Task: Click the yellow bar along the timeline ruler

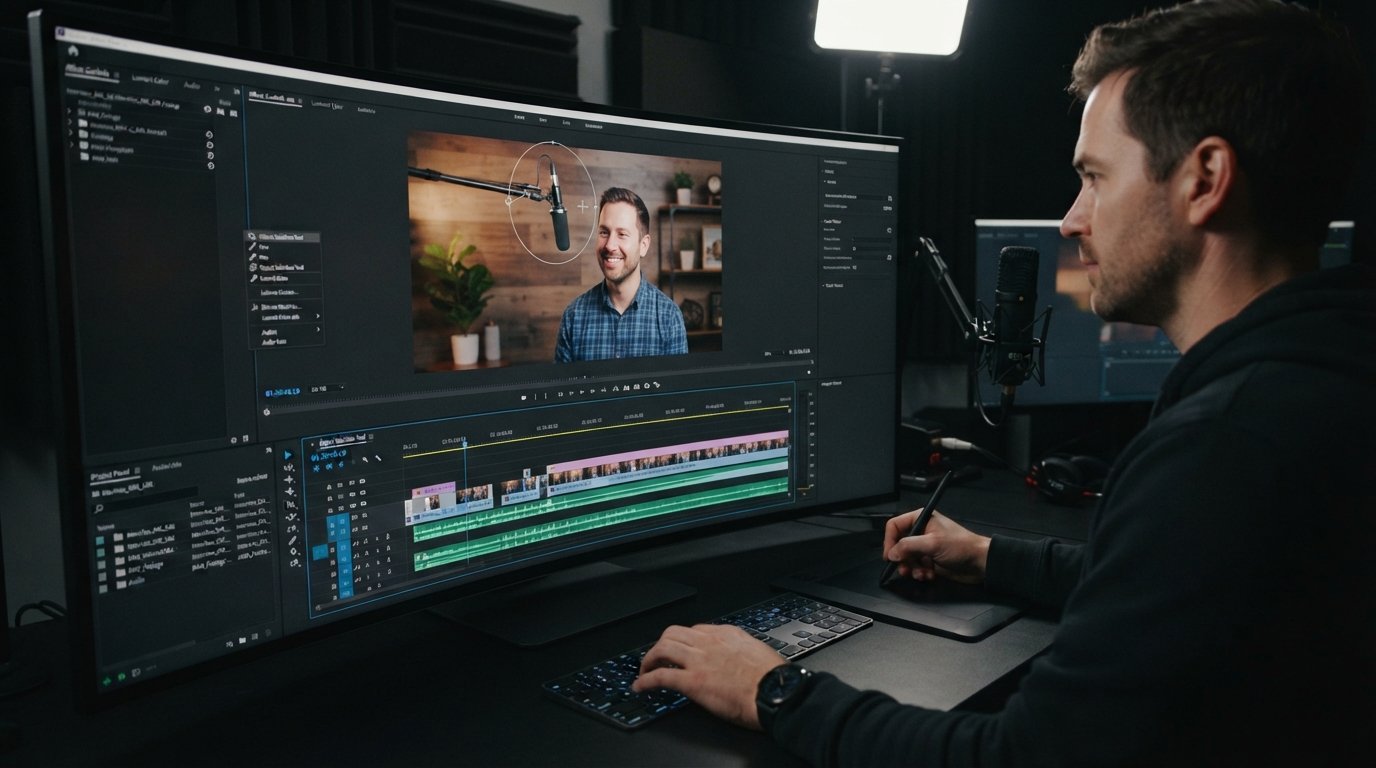Action: [597, 430]
